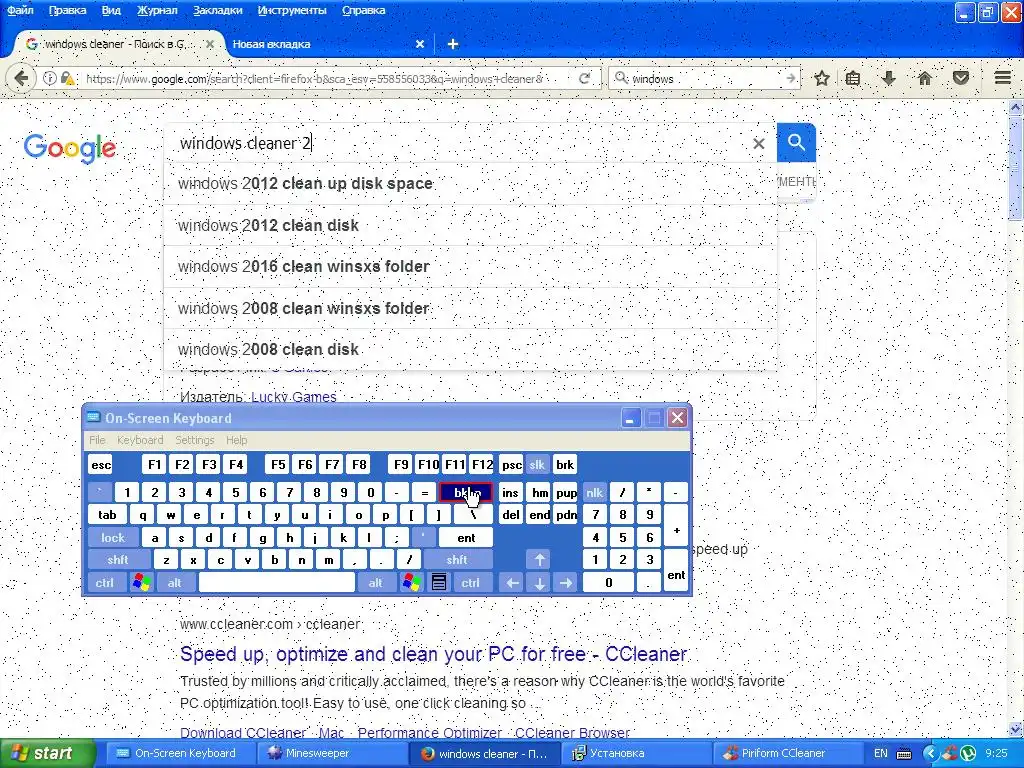Select suggestion 'windows 2016 clean winsxs folder'
This screenshot has height=768, width=1024.
point(470,266)
